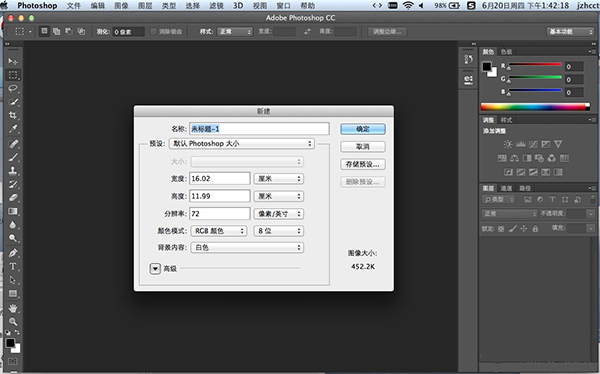Click foreground color swatch in Color panel
Image resolution: width=600 pixels, height=374 pixels.
click(487, 67)
